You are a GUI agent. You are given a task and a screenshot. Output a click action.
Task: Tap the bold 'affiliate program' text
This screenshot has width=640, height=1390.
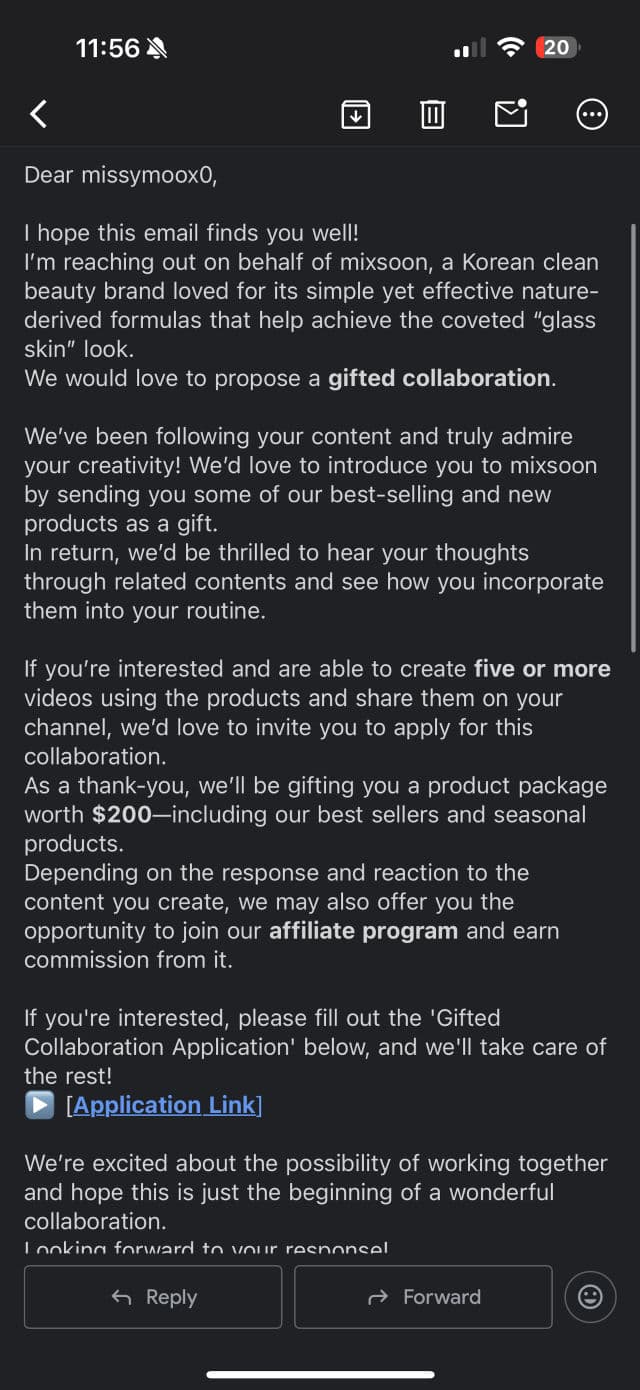363,931
